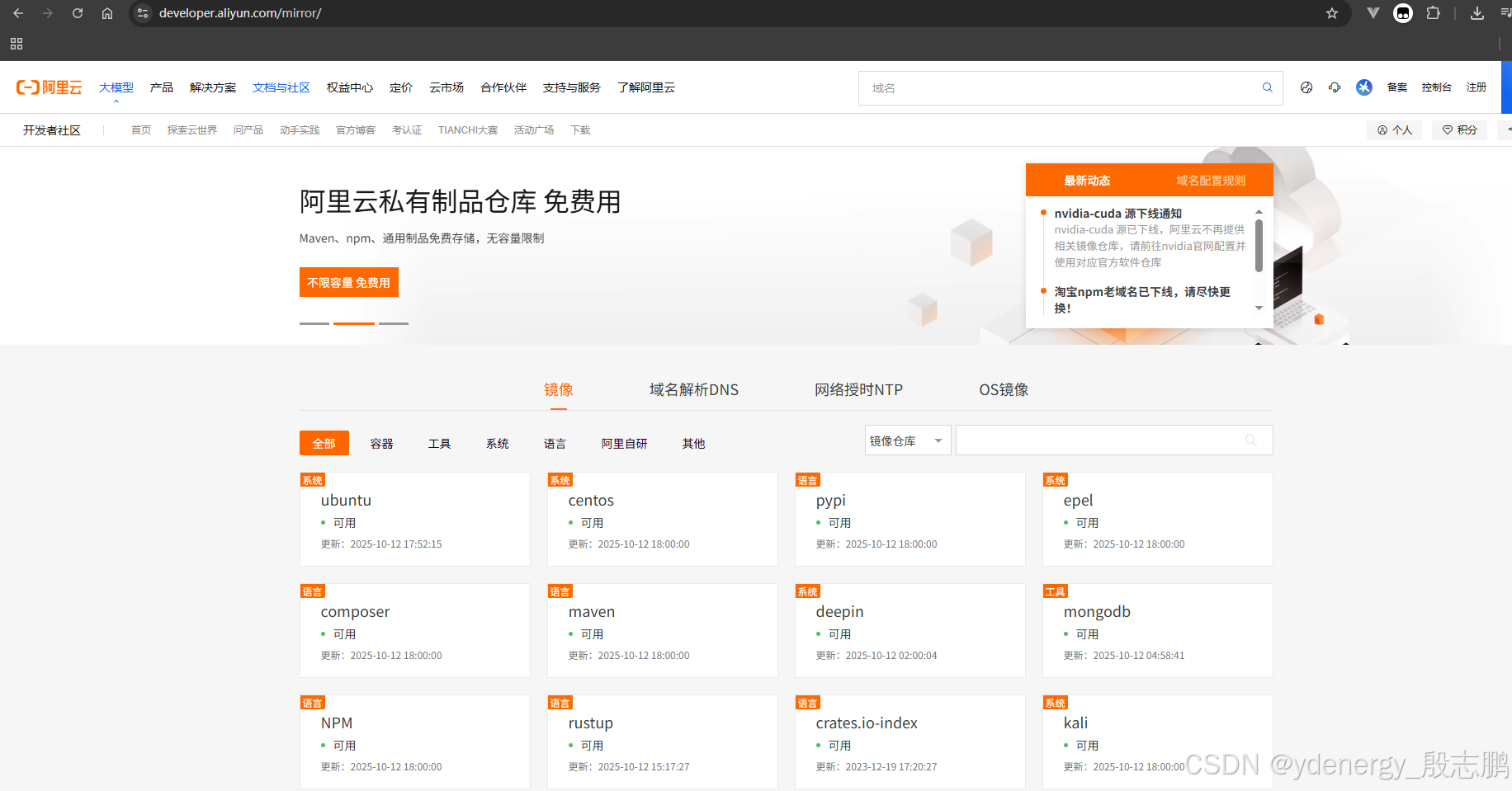Click the site info icon in address bar

coord(143,13)
